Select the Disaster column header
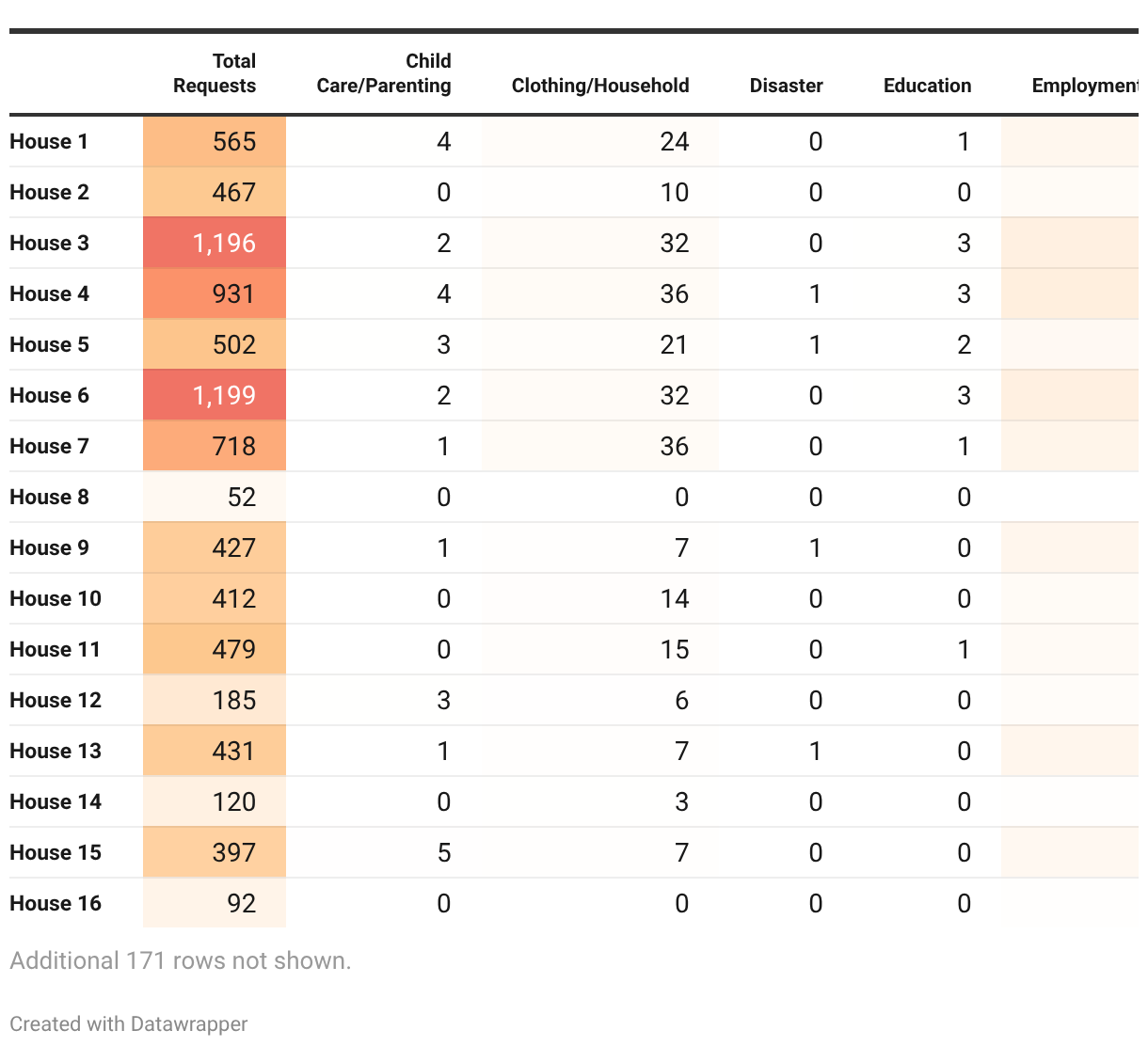 coord(786,86)
